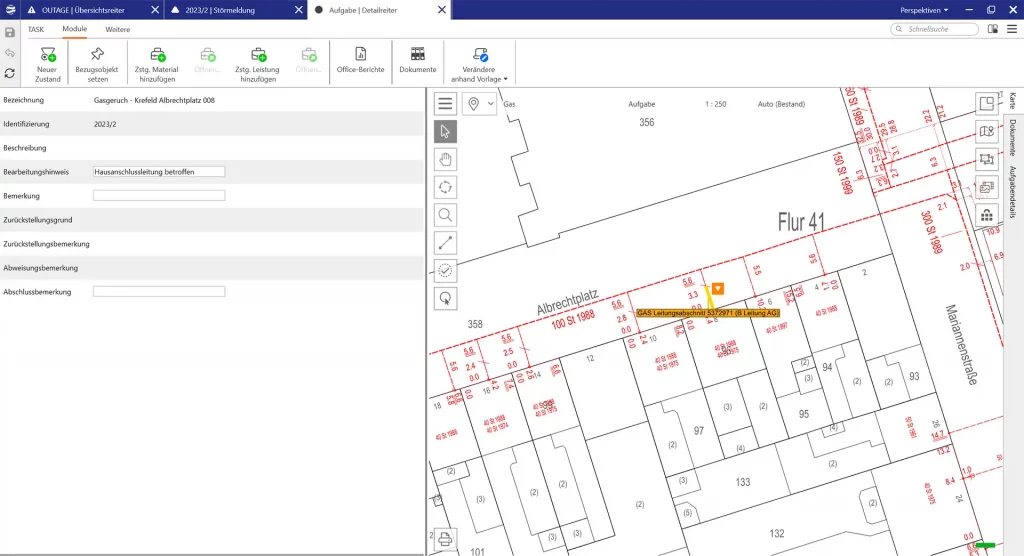Toggle the dashed-circle checkmark selection tool
Screen dimensions: 1024x556
446,270
